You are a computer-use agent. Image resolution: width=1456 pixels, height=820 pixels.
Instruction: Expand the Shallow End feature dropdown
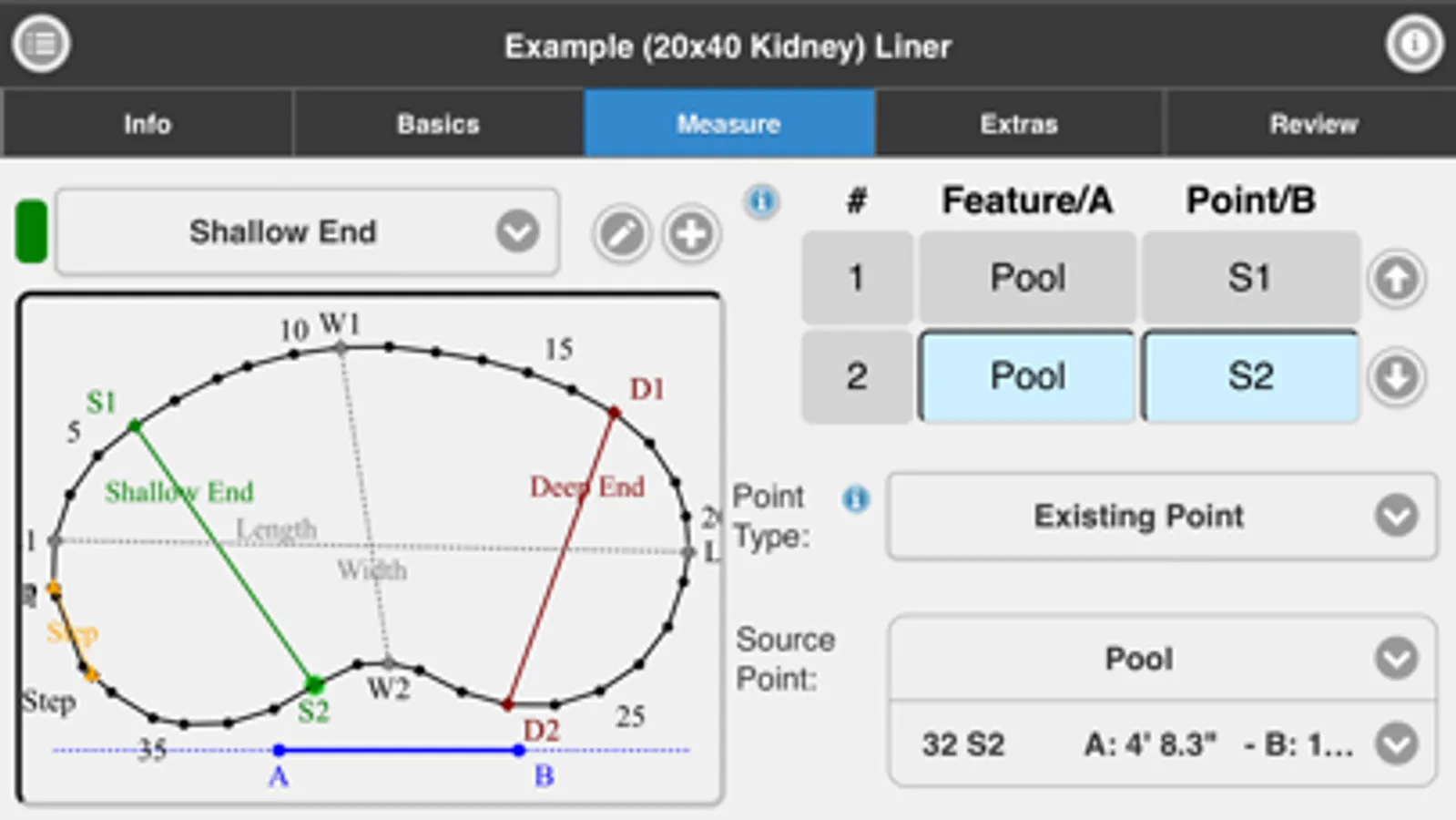point(308,232)
